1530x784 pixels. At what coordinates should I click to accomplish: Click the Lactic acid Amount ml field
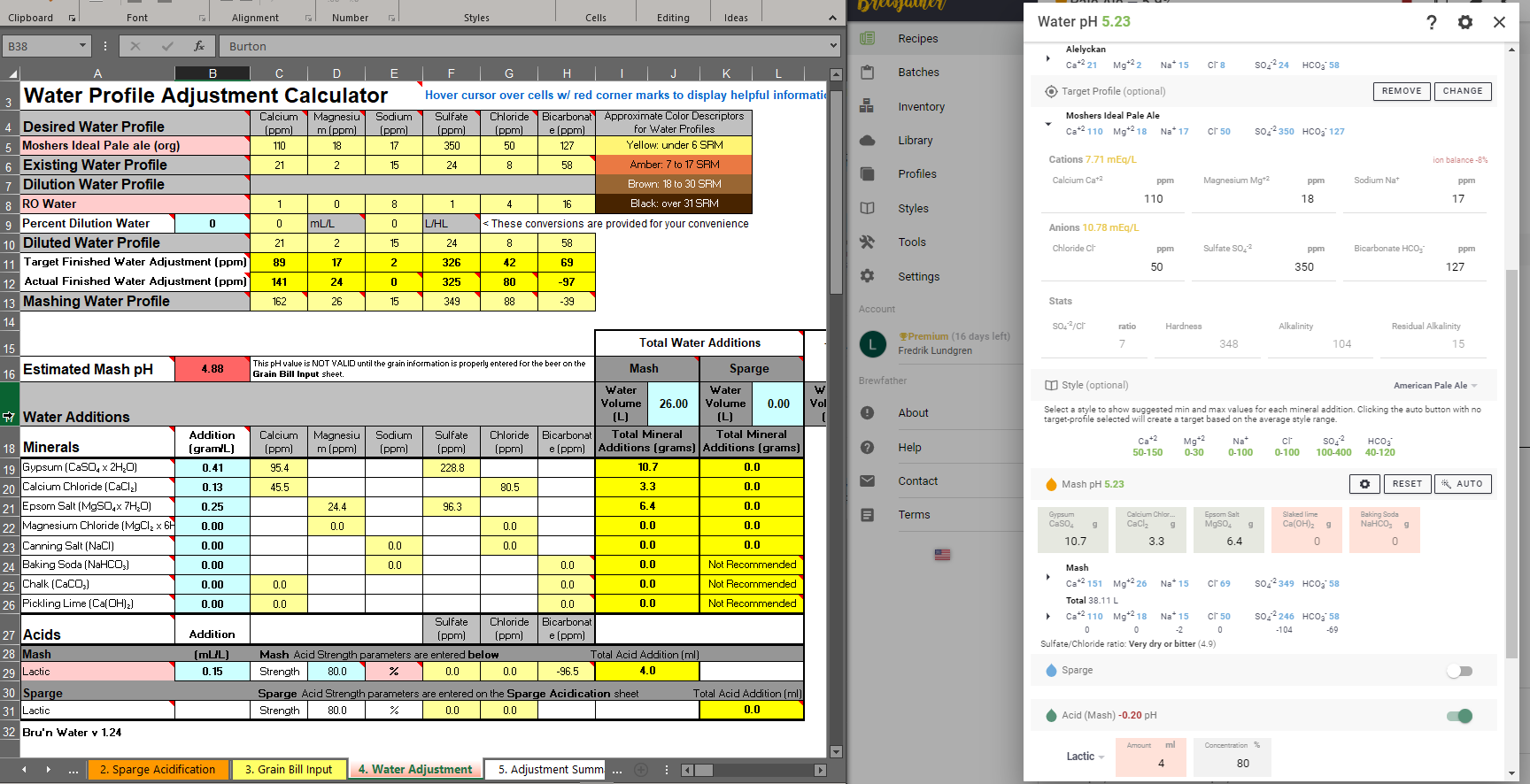[x=1151, y=757]
